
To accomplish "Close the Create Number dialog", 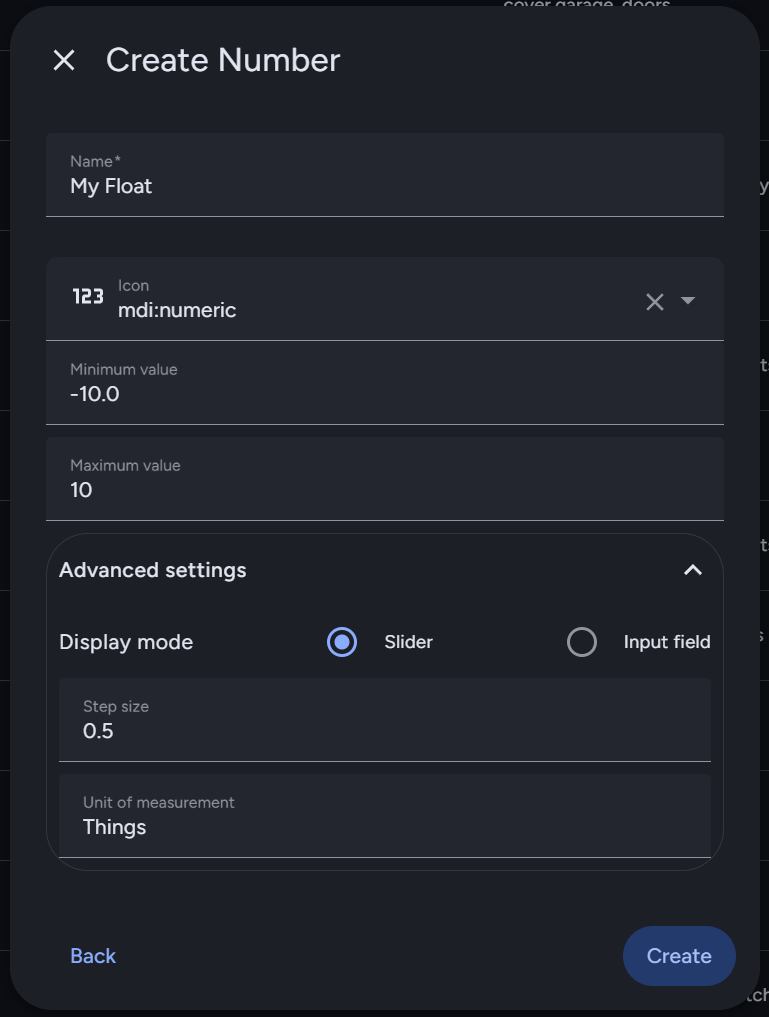I will pos(64,60).
